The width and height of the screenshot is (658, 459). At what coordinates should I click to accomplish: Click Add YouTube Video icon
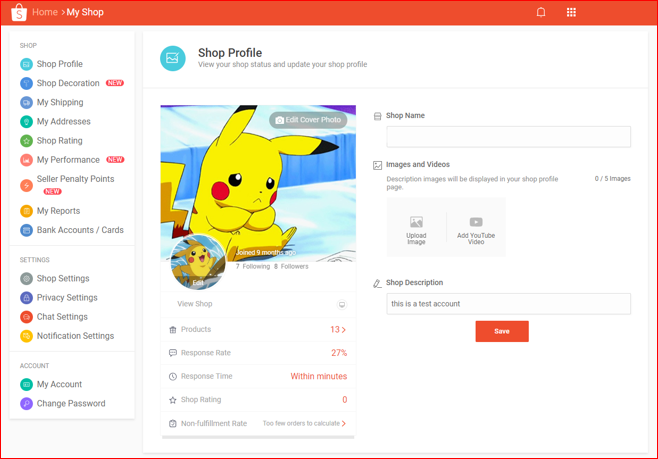tap(476, 223)
